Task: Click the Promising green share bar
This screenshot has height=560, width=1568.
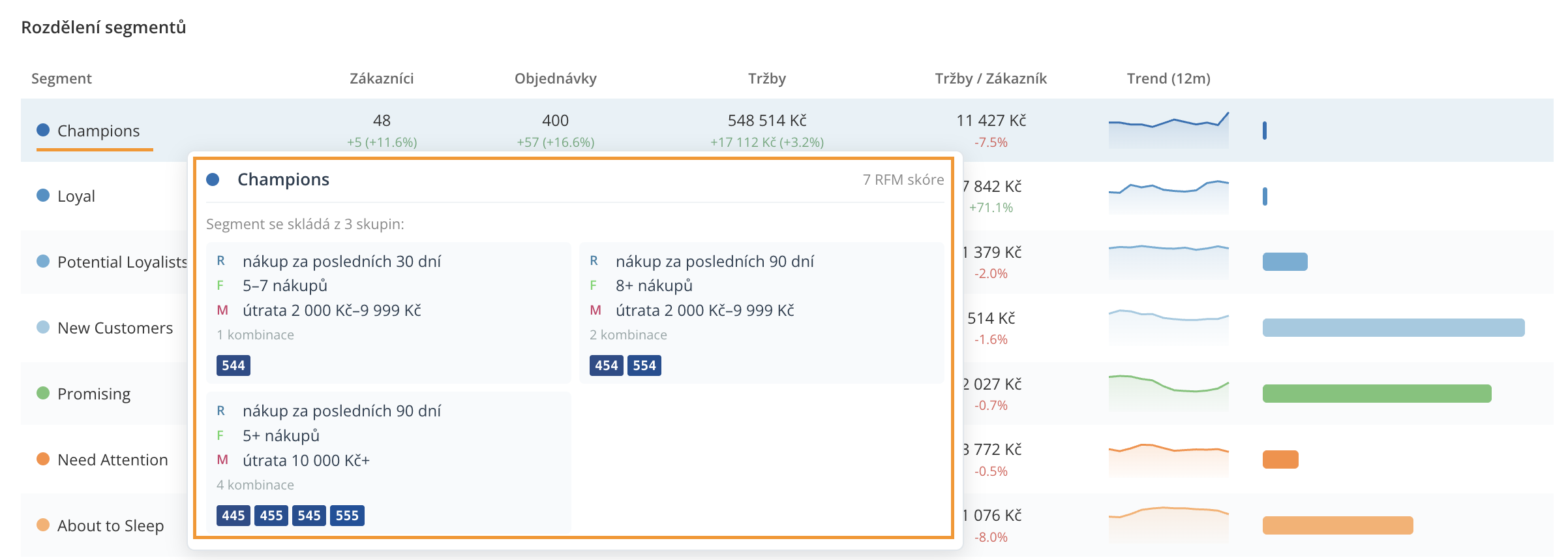Action: coord(1377,394)
